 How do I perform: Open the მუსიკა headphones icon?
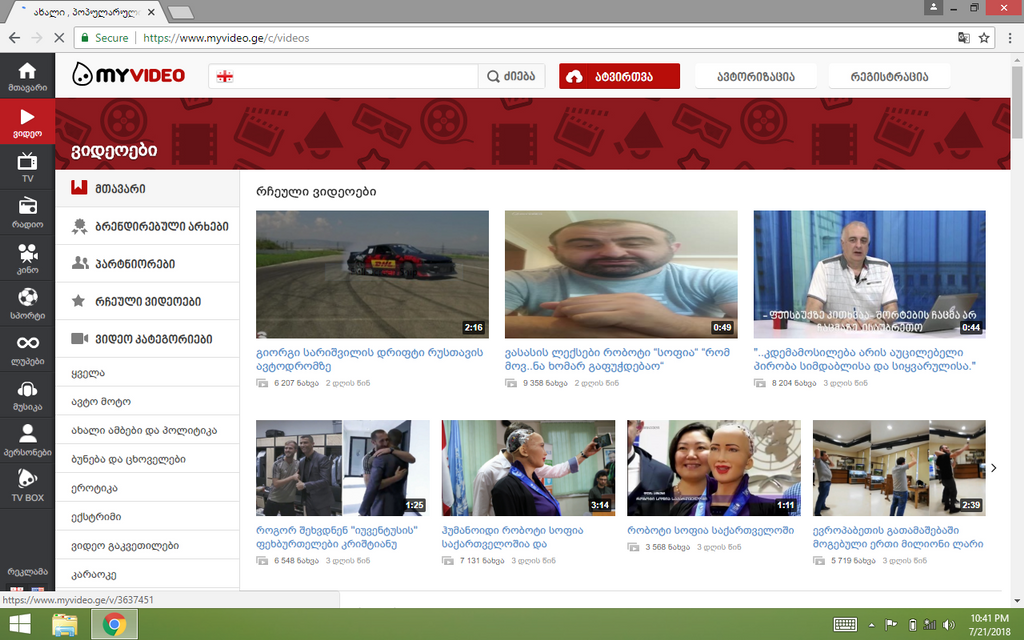click(27, 389)
